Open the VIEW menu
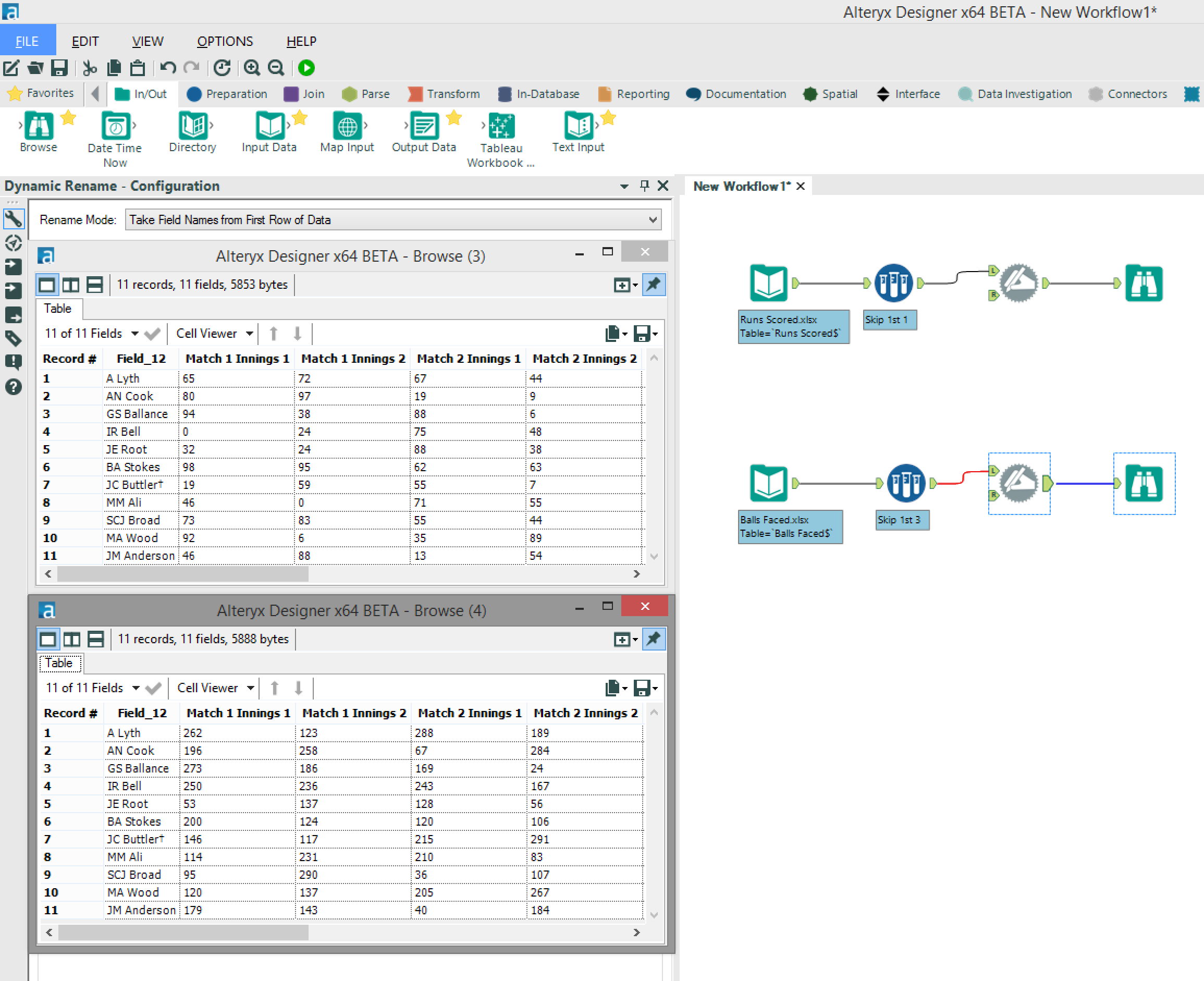This screenshot has width=1204, height=981. tap(148, 41)
